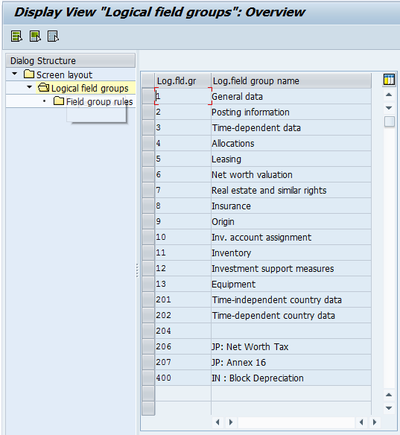Click the Select Block toolbar icon

tap(35, 36)
